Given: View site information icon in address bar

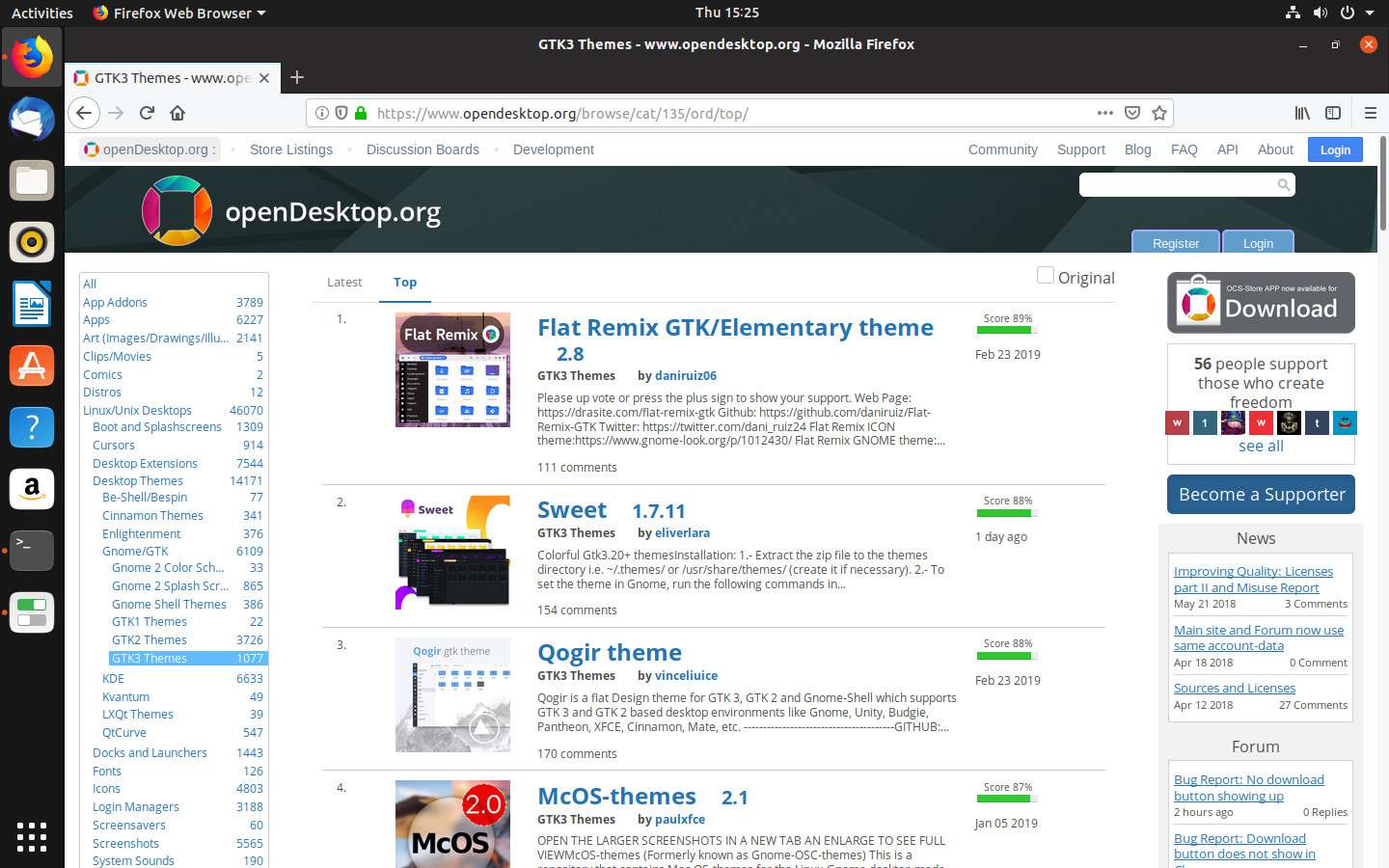Looking at the screenshot, I should [x=322, y=113].
